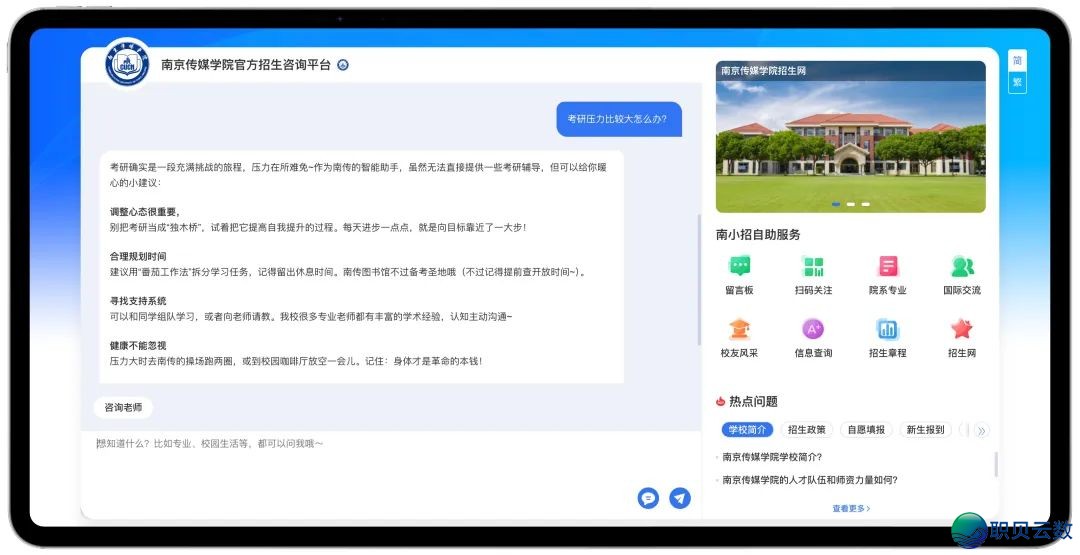The height and width of the screenshot is (555, 1080).
Task: Select the 招生政策 tab
Action: (x=807, y=430)
